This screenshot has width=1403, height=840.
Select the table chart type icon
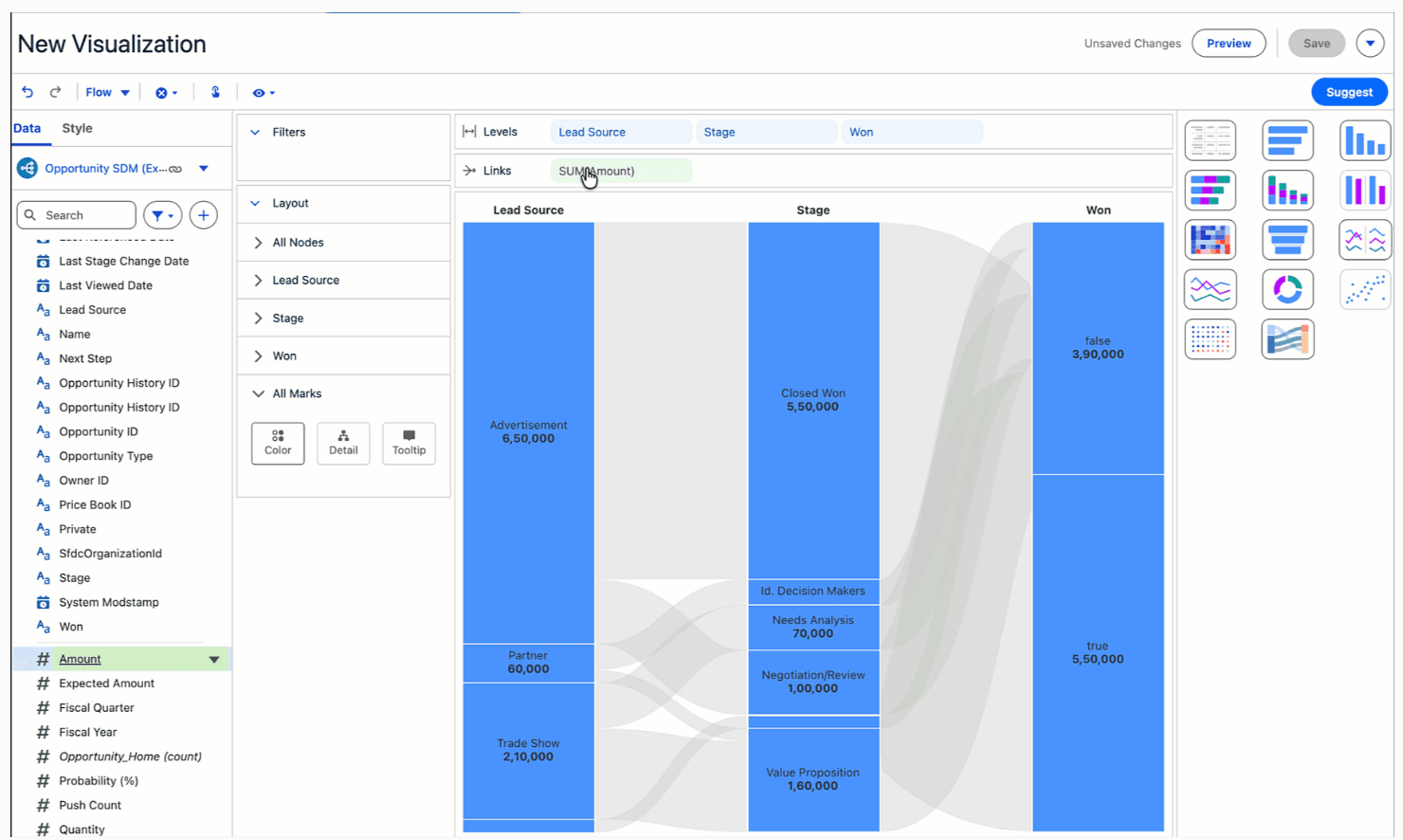pyautogui.click(x=1211, y=140)
